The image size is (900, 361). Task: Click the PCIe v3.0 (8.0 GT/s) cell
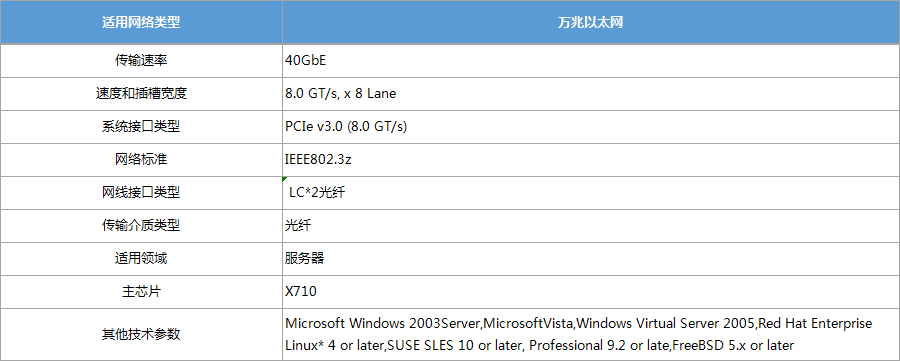[x=591, y=127]
